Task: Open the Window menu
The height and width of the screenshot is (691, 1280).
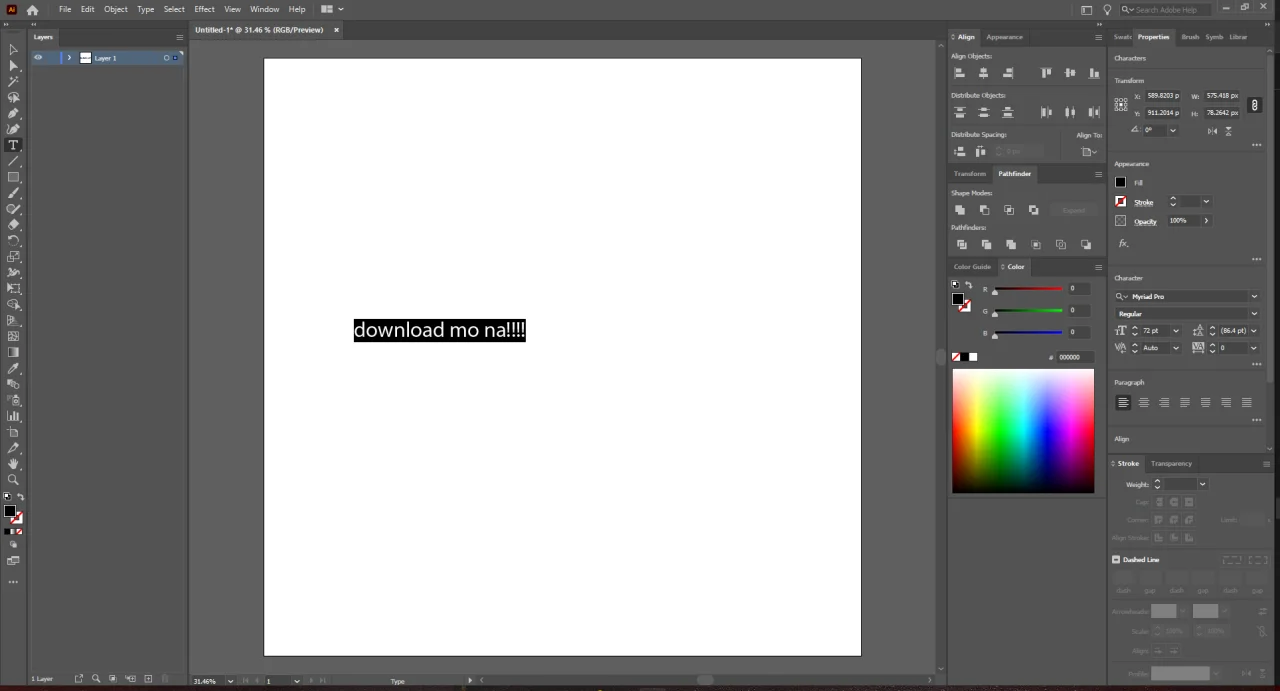Action: (265, 9)
